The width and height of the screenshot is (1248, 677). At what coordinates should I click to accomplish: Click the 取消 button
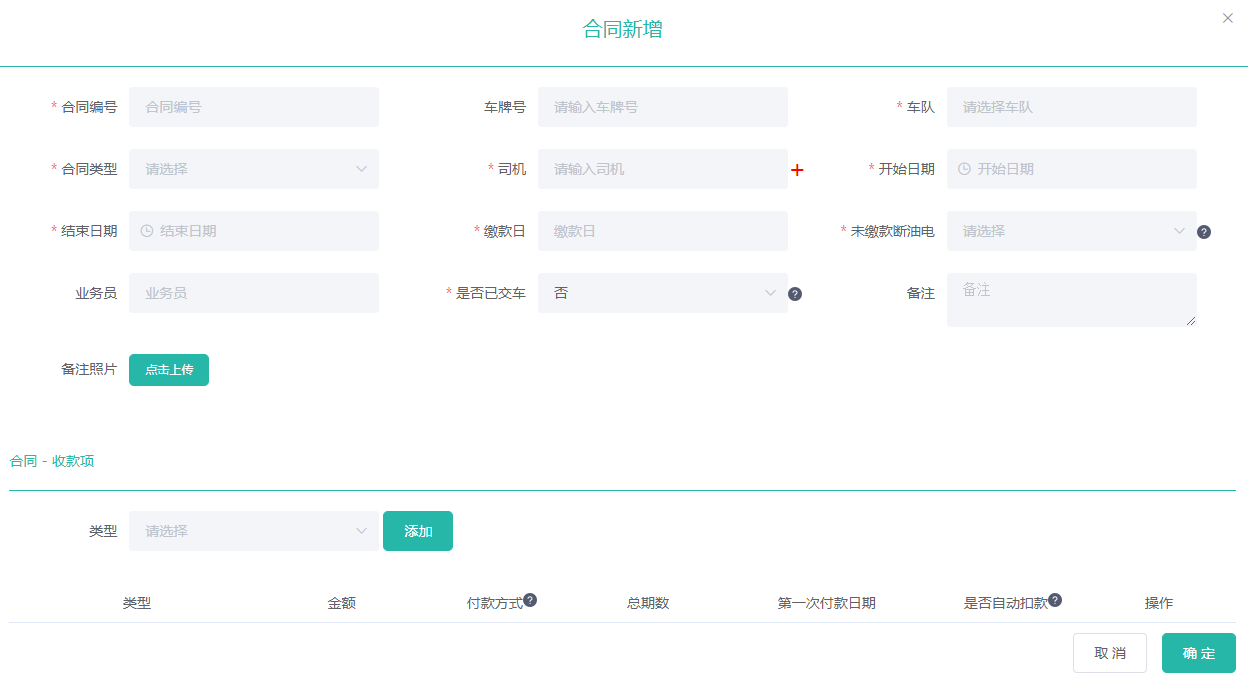point(1109,653)
